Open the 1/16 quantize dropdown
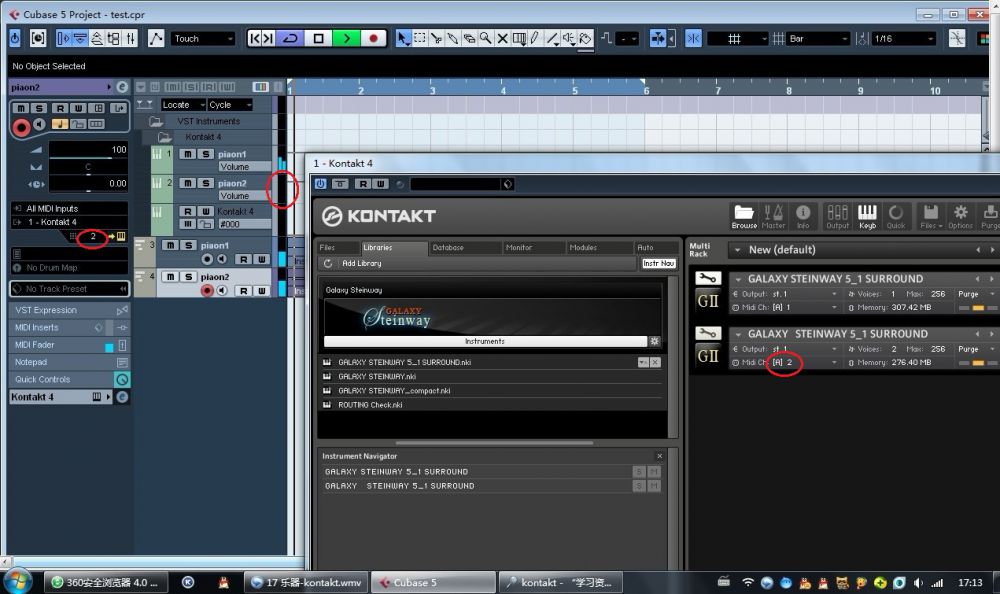The image size is (1000, 594). coord(905,38)
